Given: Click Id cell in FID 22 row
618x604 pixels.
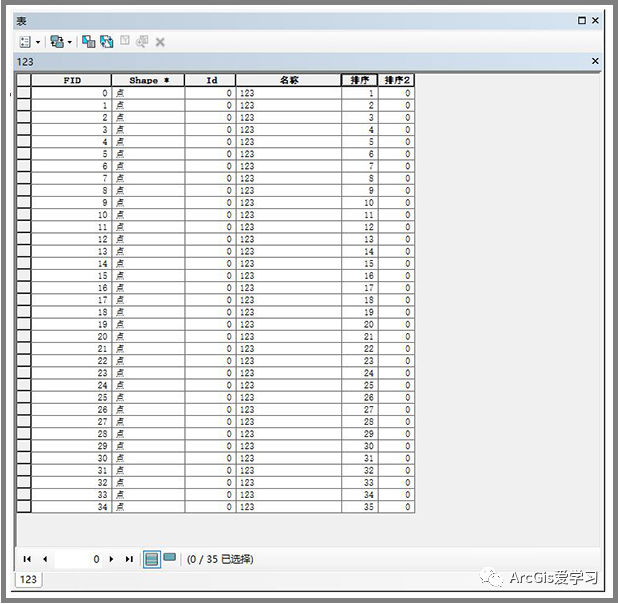Looking at the screenshot, I should (x=210, y=361).
